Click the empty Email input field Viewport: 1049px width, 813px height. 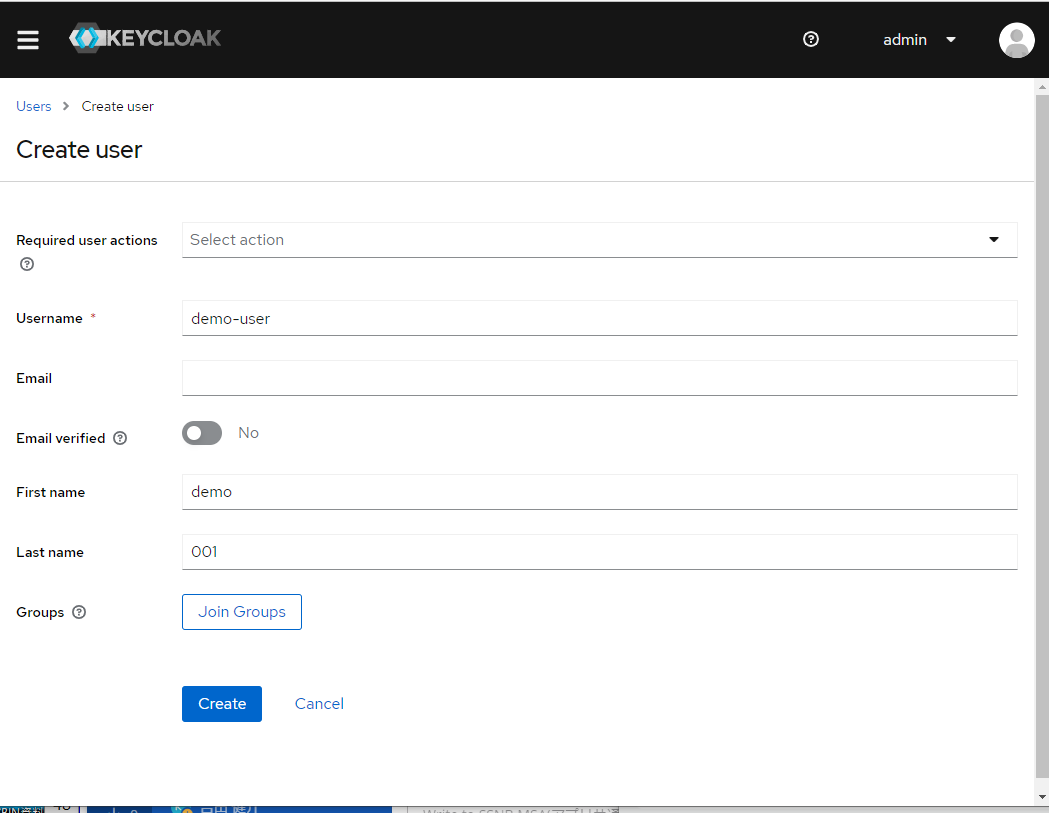[x=600, y=378]
